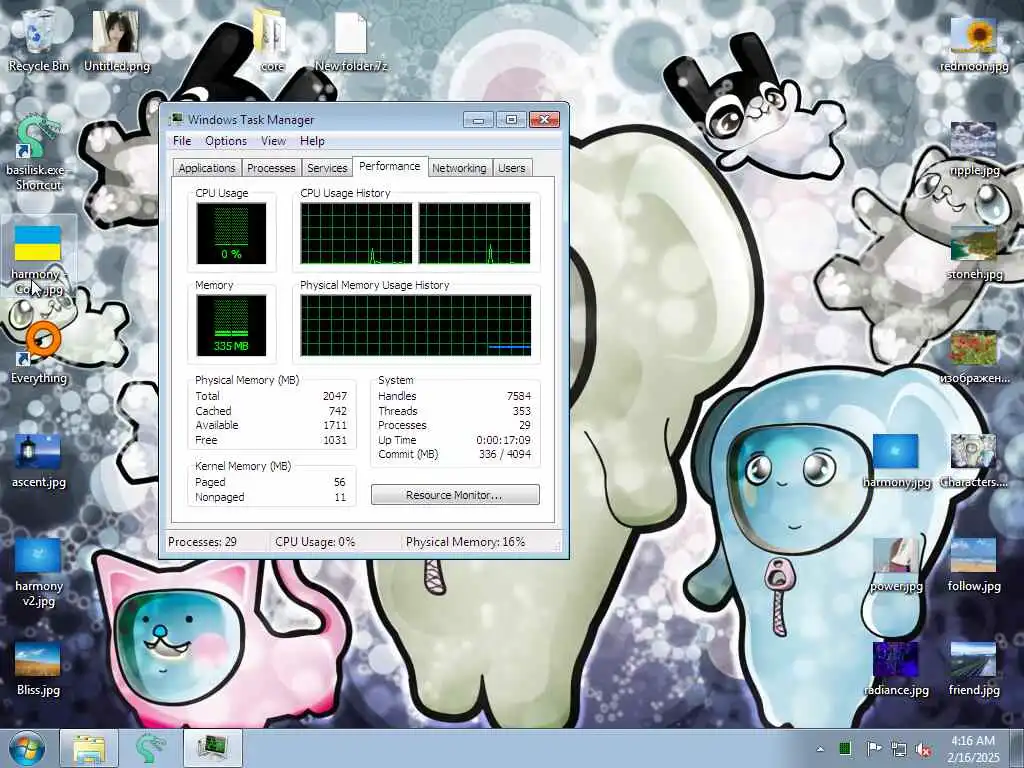This screenshot has width=1024, height=768.
Task: Click the Up Time value 0:00:17:09
Action: click(504, 440)
